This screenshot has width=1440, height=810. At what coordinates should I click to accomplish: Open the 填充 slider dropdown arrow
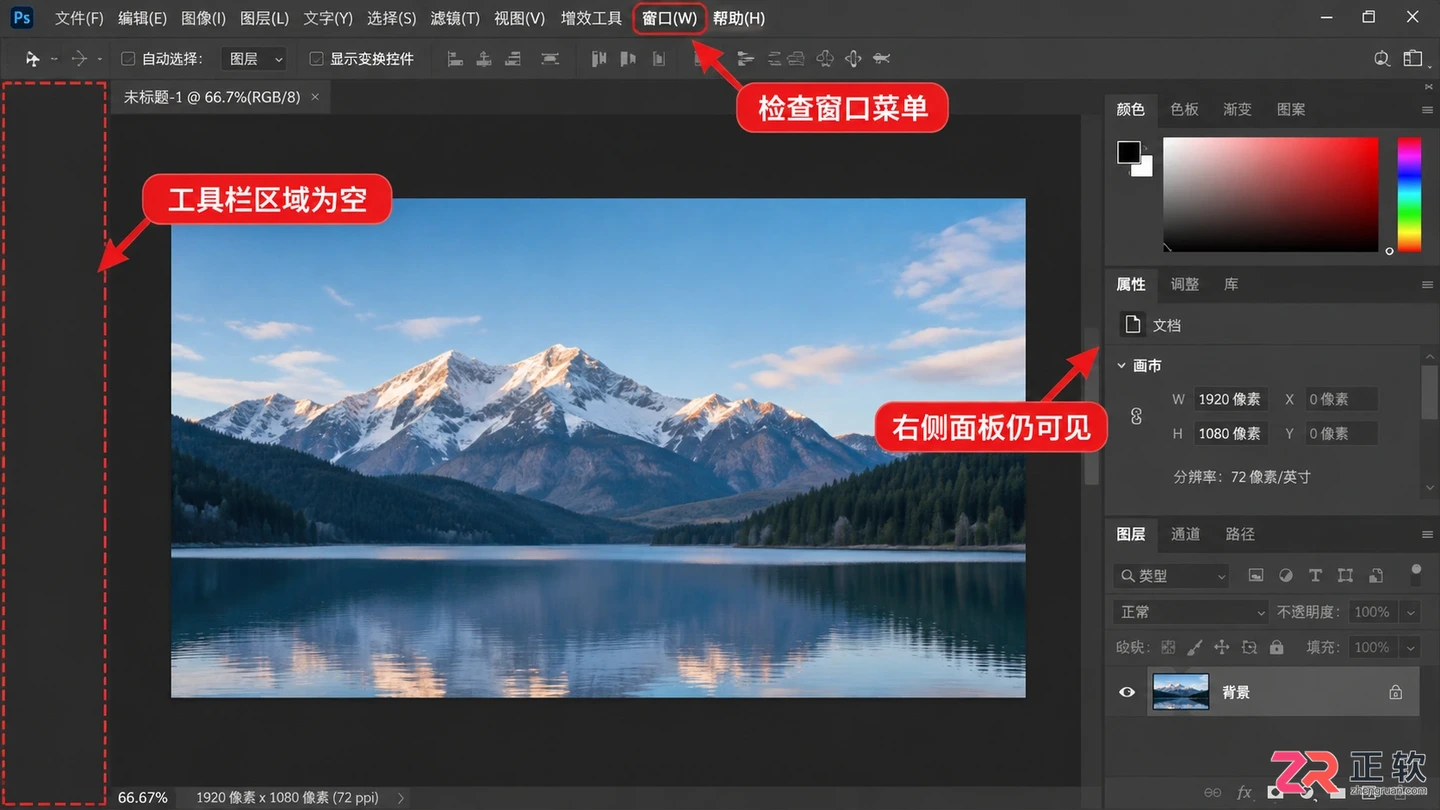(x=1411, y=647)
